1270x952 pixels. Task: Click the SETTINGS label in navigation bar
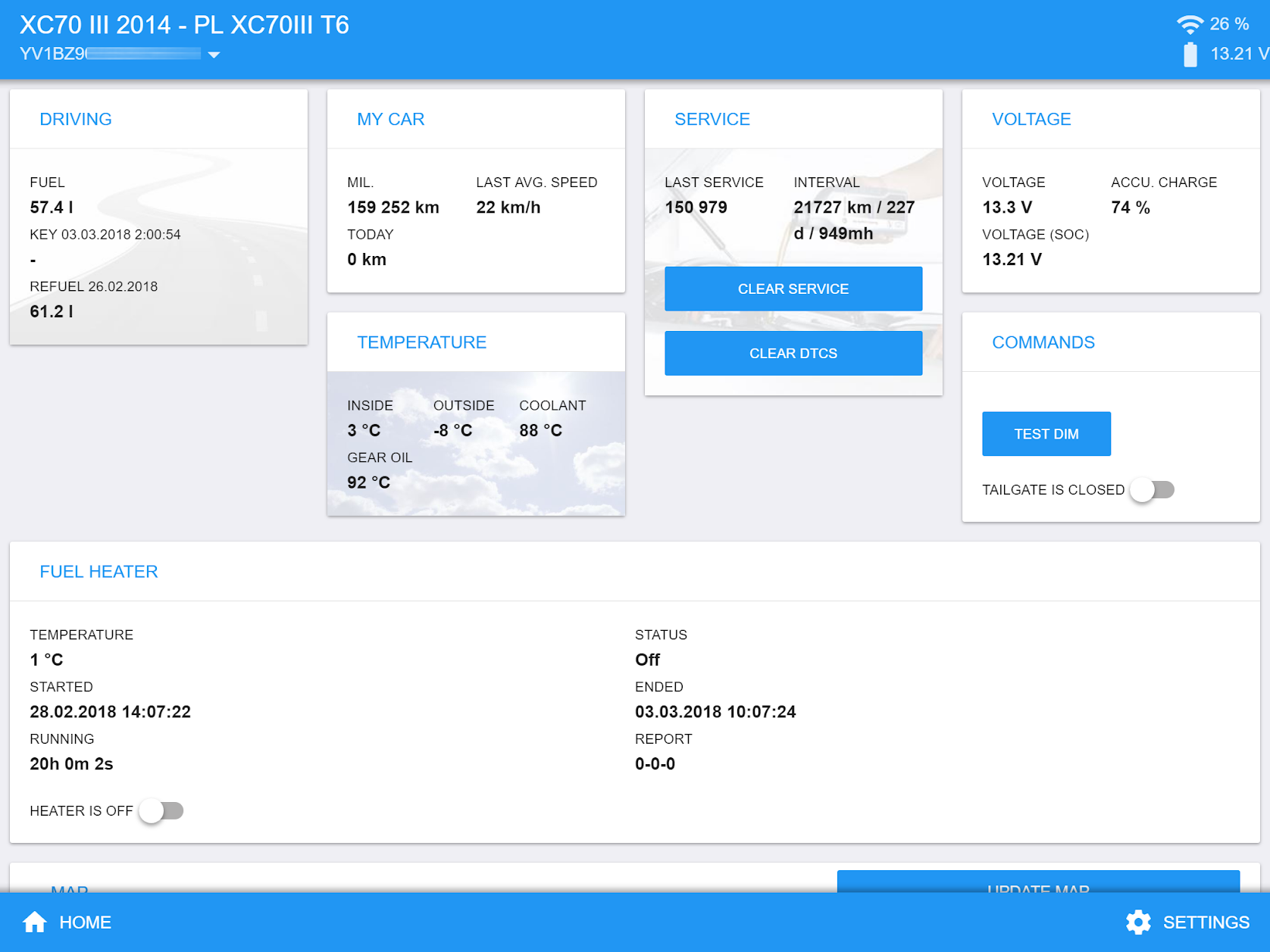click(1206, 922)
